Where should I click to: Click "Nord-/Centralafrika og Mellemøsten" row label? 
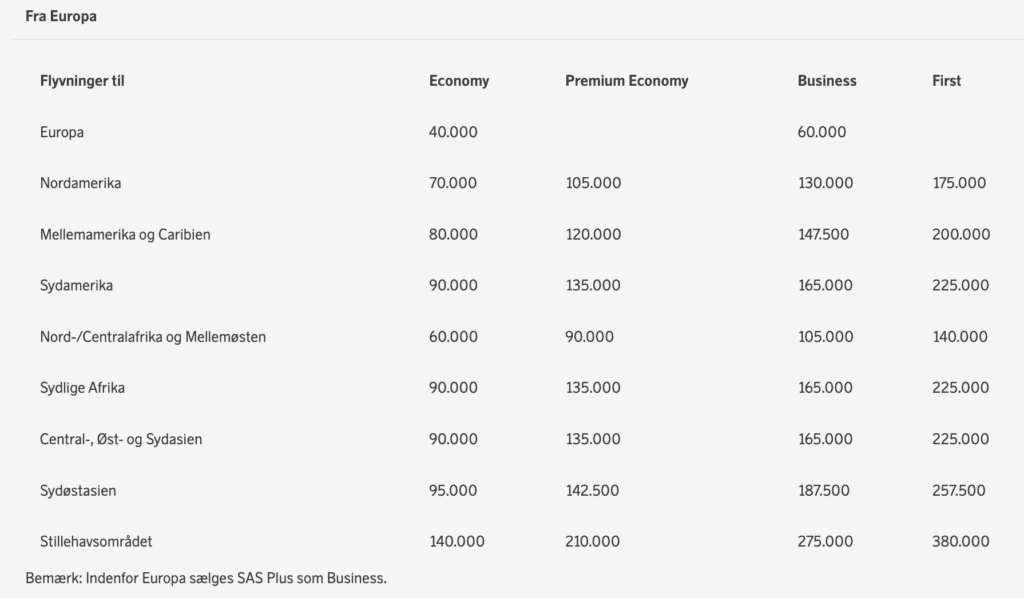pyautogui.click(x=153, y=337)
